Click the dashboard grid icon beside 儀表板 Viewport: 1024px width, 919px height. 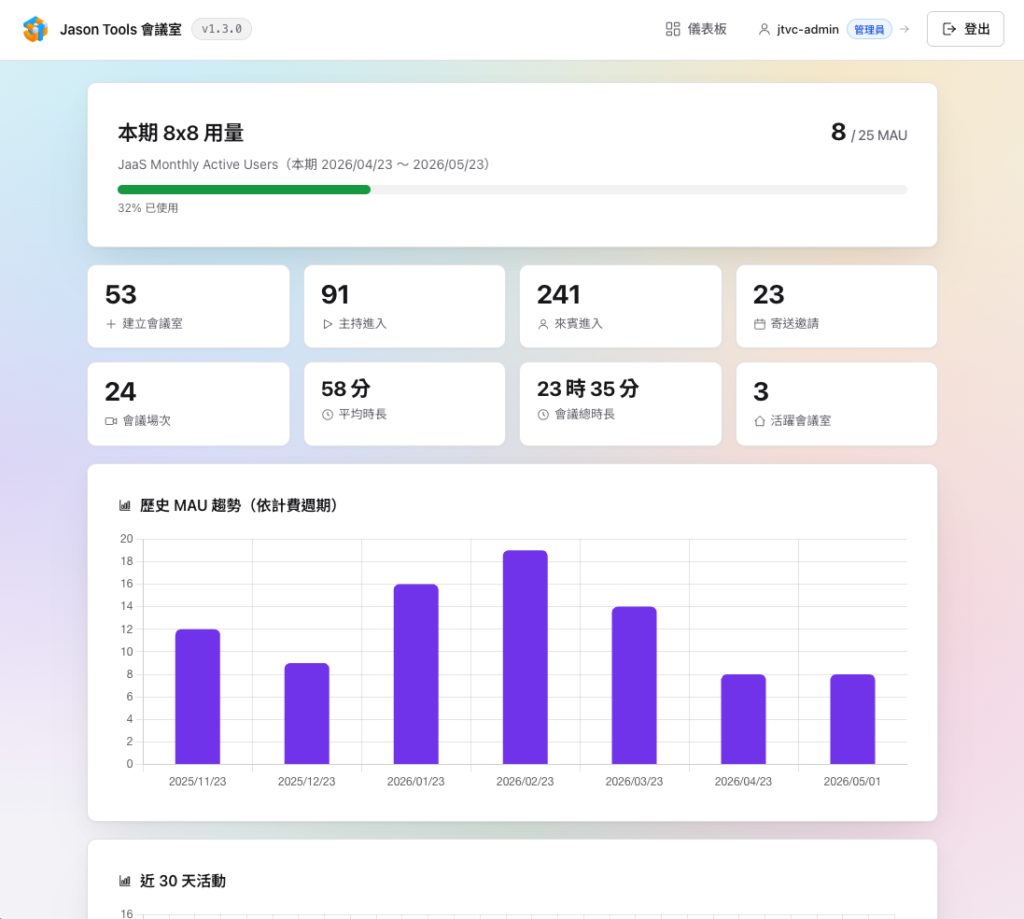click(x=673, y=29)
